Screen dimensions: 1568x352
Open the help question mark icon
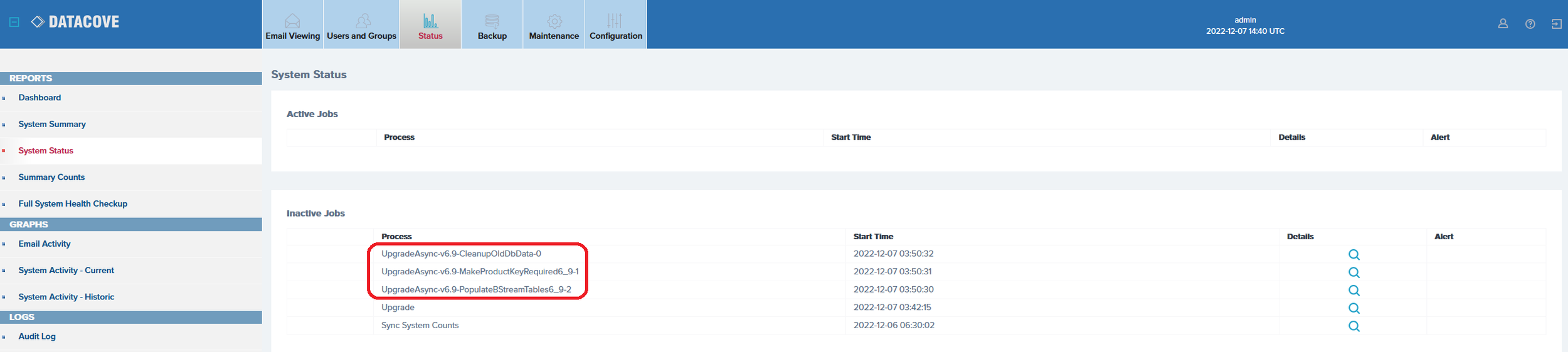click(x=1530, y=24)
